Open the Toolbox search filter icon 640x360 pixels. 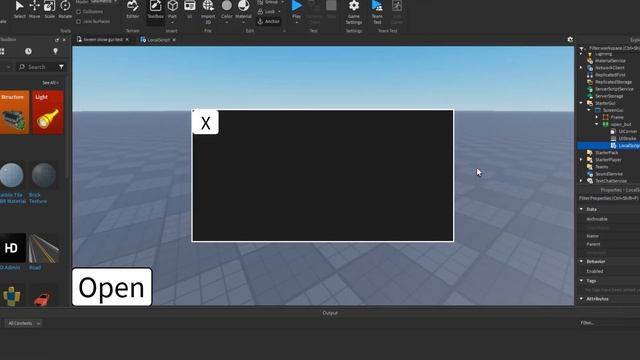coord(61,67)
